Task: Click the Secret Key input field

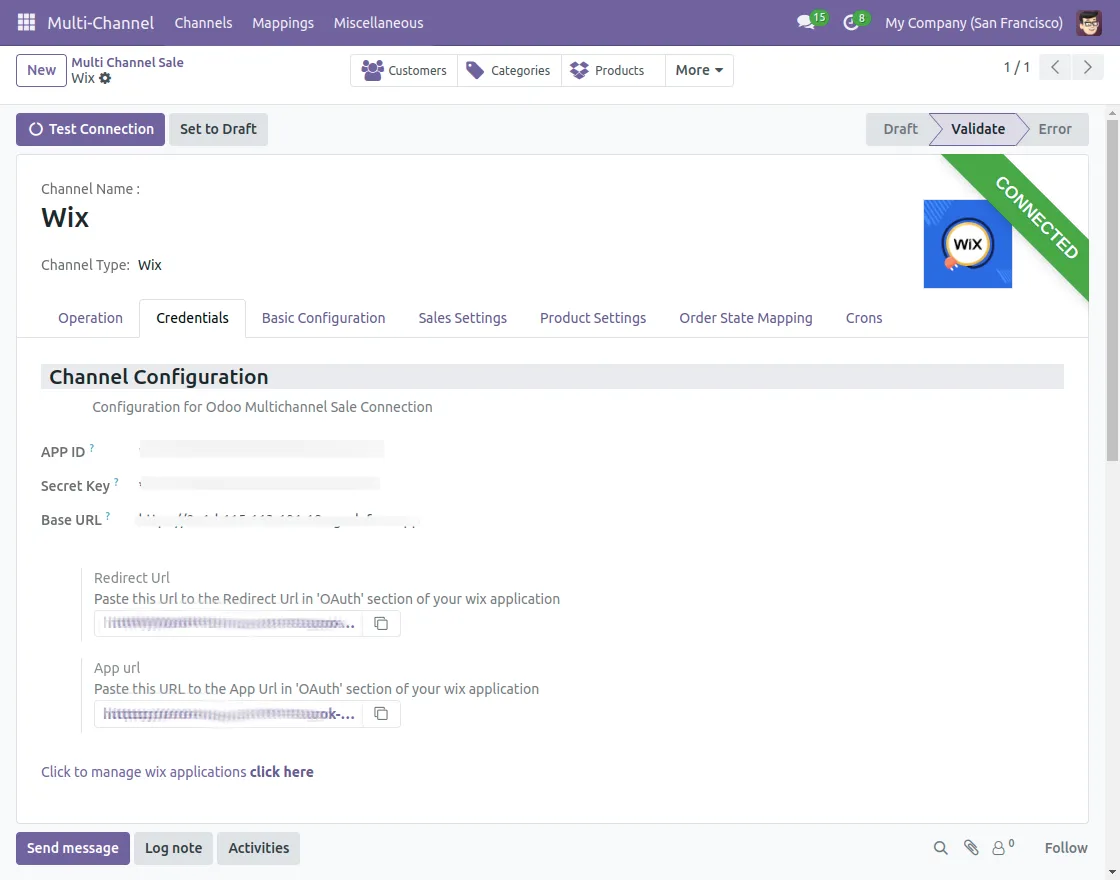Action: (259, 484)
